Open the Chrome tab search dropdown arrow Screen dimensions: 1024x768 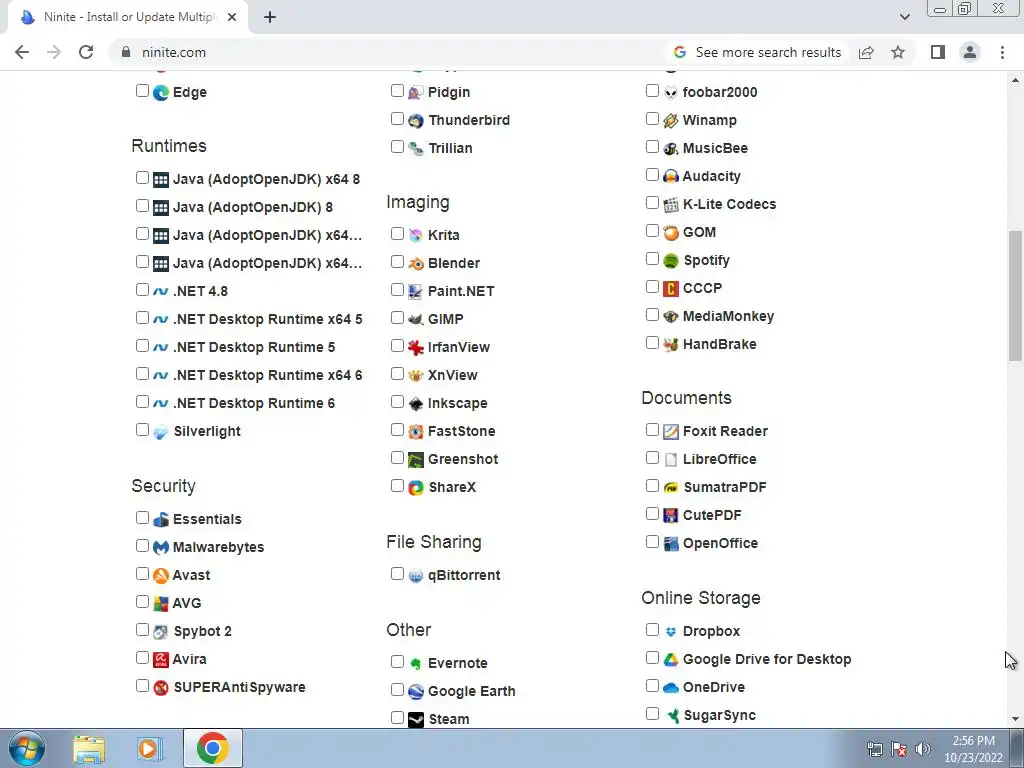pyautogui.click(x=904, y=17)
